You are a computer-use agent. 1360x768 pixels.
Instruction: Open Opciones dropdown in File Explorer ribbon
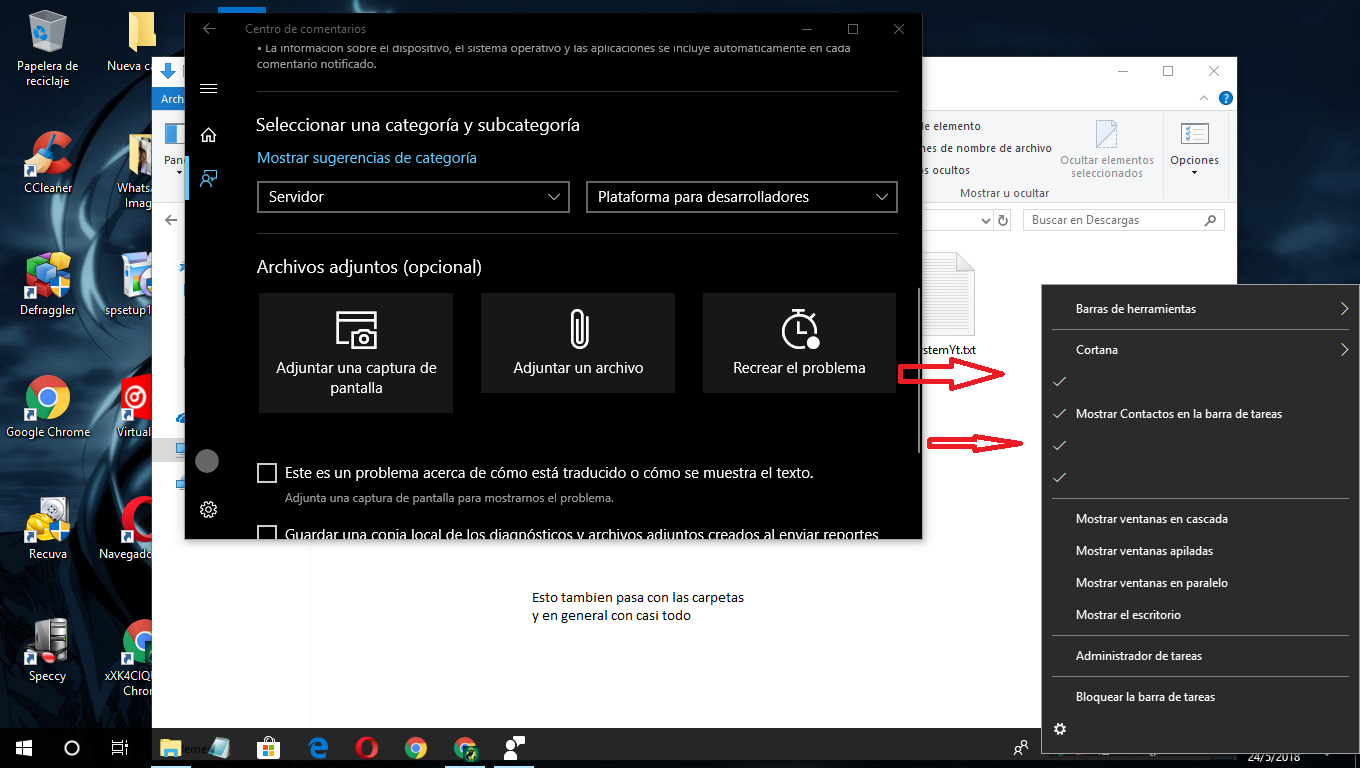[x=1194, y=148]
